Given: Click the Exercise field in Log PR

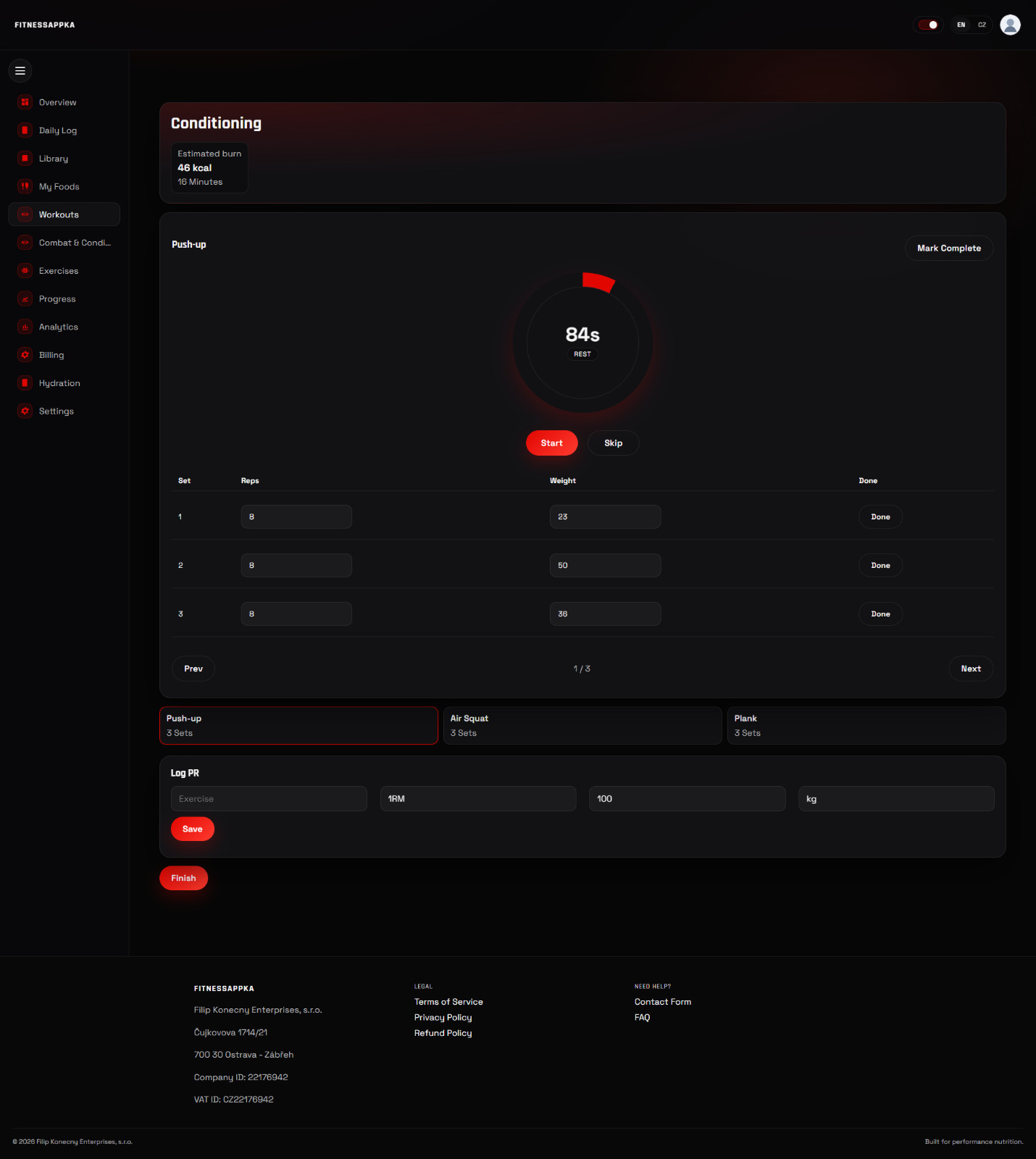Looking at the screenshot, I should point(269,799).
